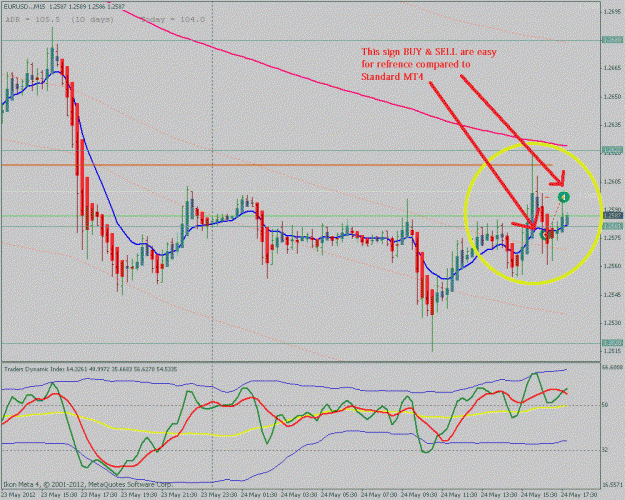The image size is (625, 500).
Task: Click the green arrow signal marker above the latest candles
Action: coord(563,197)
